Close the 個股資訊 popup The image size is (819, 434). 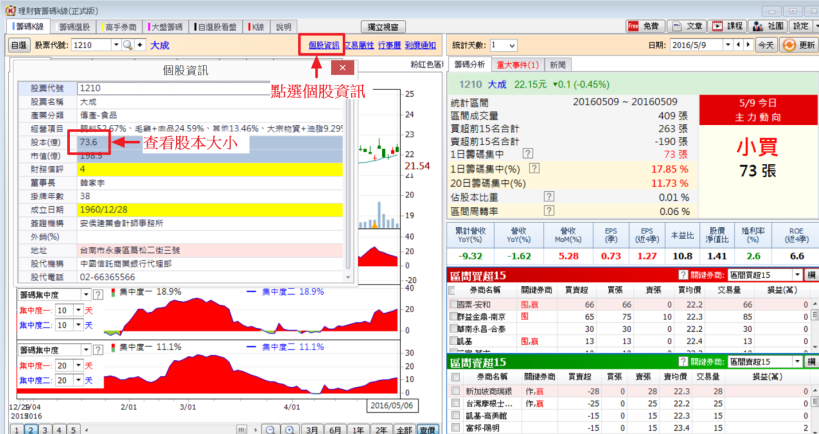pos(343,68)
